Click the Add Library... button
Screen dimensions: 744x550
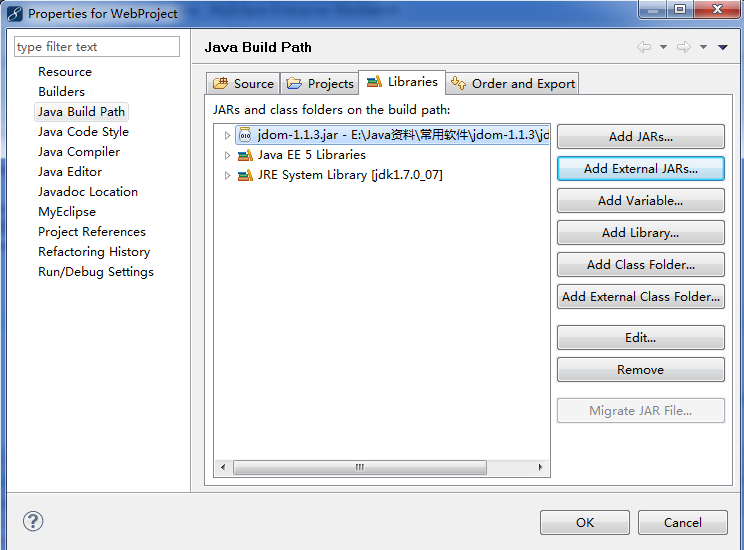pos(641,233)
